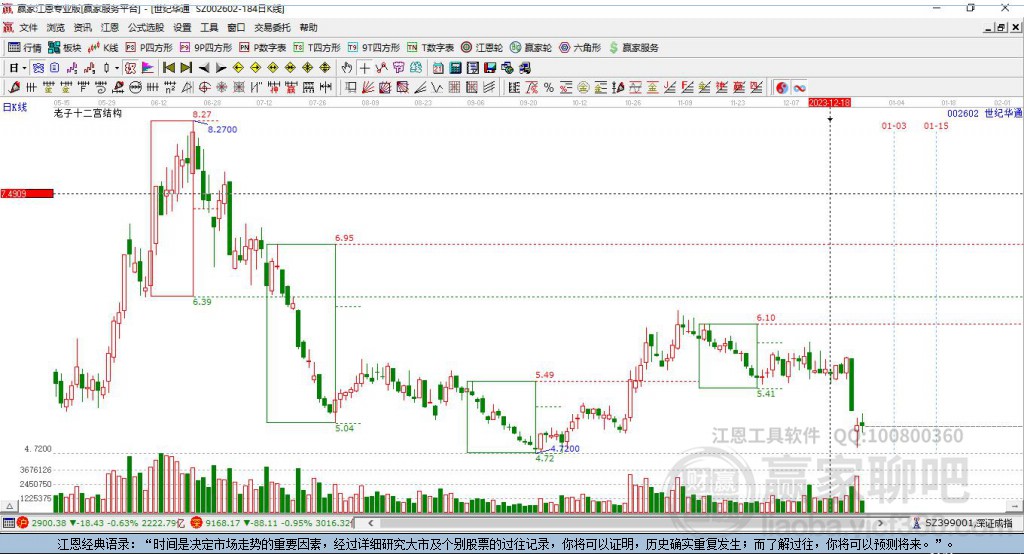Click the 老子十二宫结构 label
Image resolution: width=1024 pixels, height=554 pixels.
[x=88, y=113]
